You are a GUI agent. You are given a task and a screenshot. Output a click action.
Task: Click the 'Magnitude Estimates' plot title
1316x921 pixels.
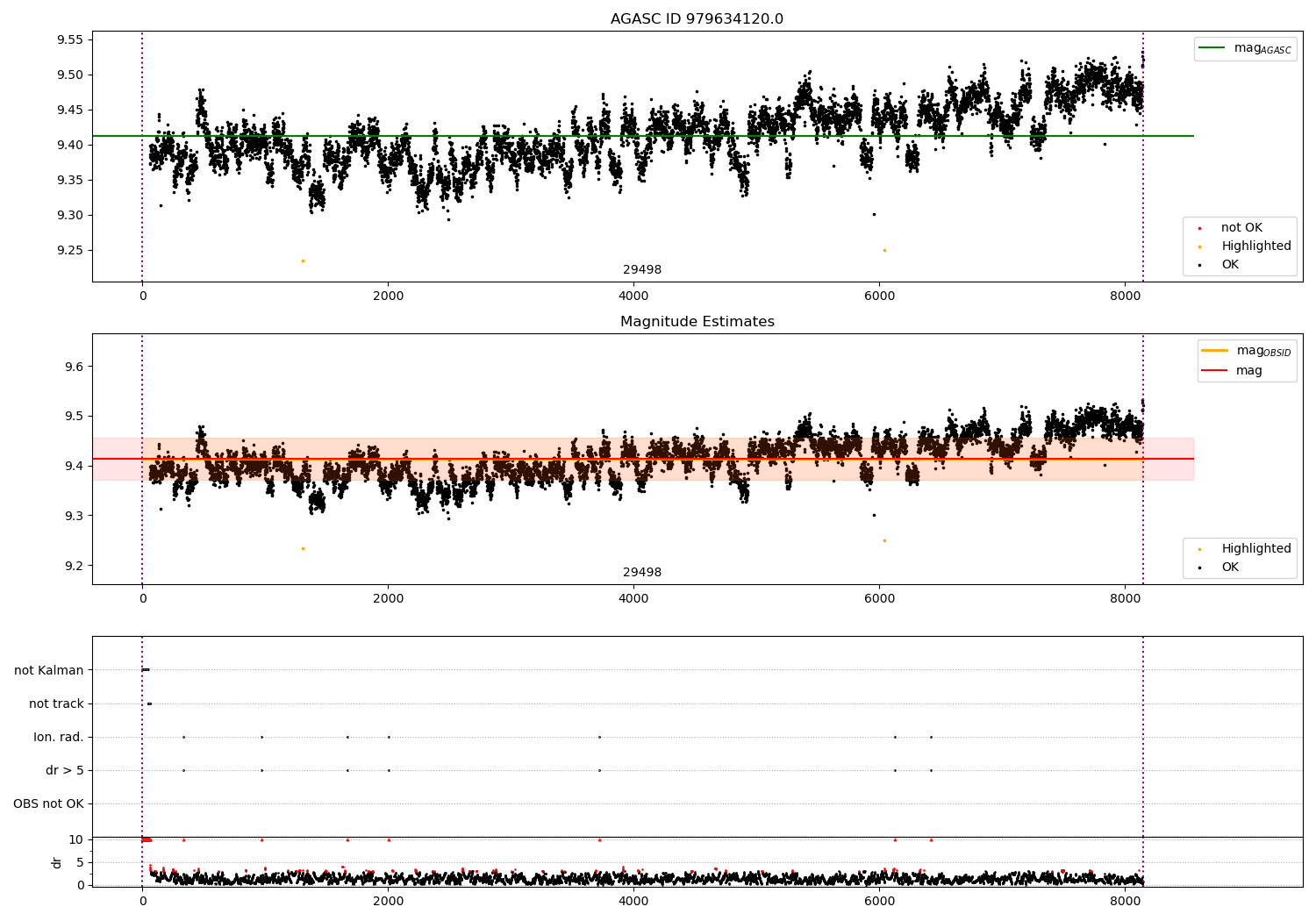point(697,322)
